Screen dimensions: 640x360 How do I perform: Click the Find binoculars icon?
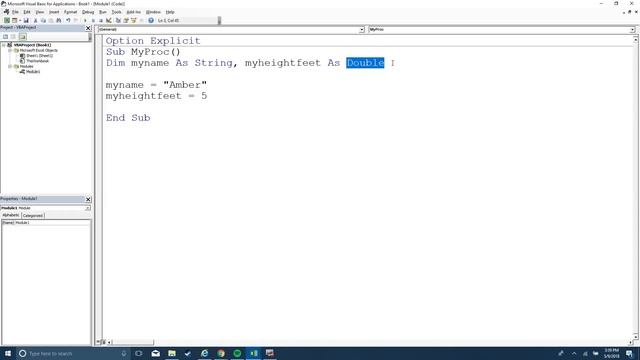(x=59, y=20)
